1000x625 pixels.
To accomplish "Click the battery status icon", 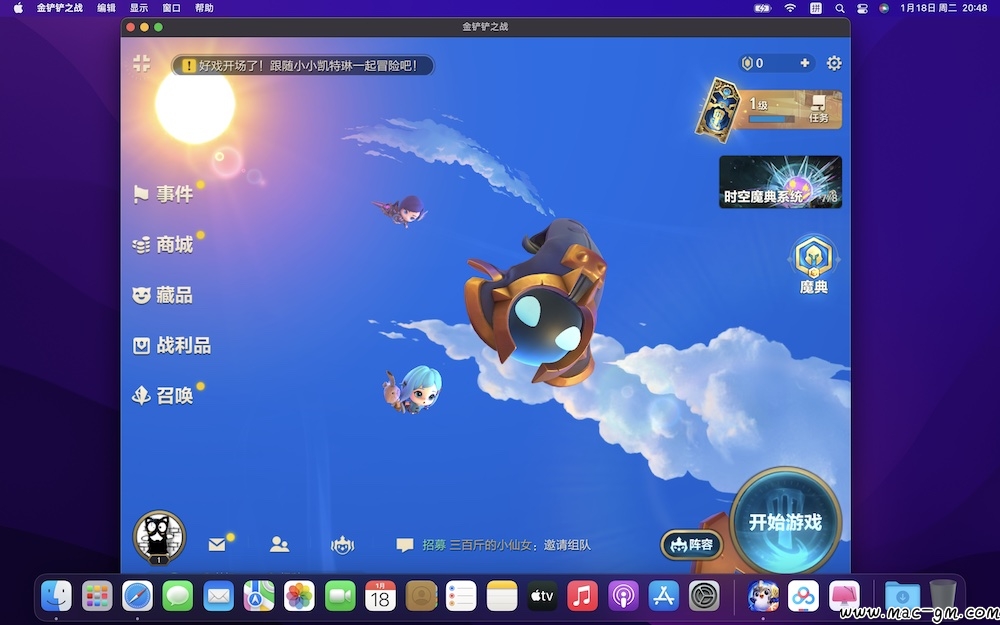I will click(763, 8).
